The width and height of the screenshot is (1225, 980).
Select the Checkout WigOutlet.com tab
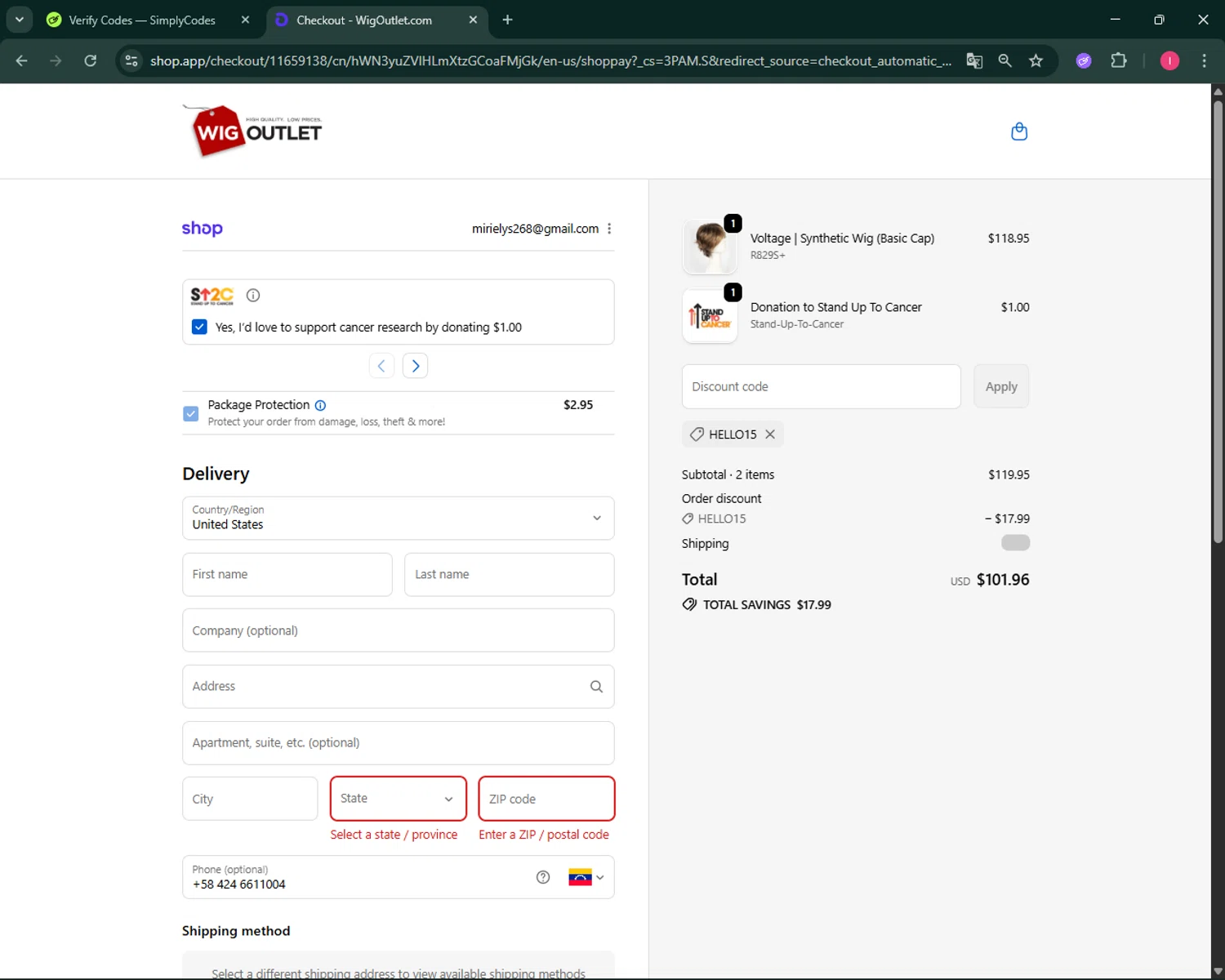(x=364, y=20)
